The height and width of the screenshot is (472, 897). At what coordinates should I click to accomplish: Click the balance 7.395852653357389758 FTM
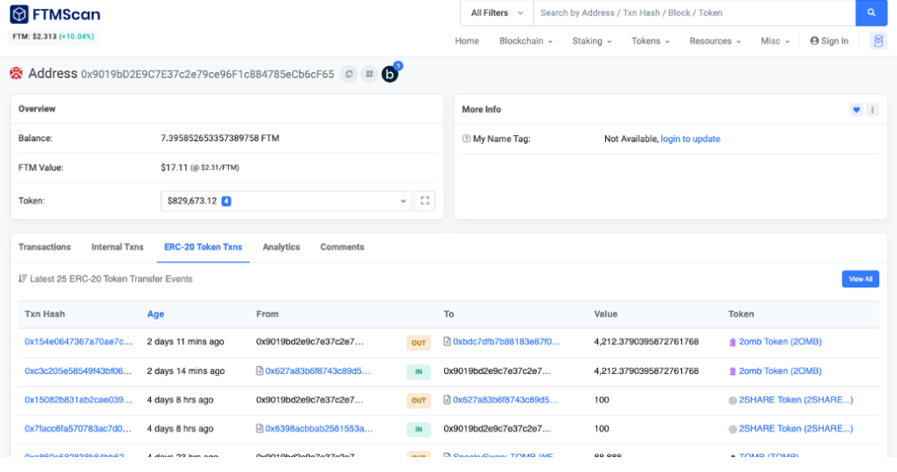point(220,138)
